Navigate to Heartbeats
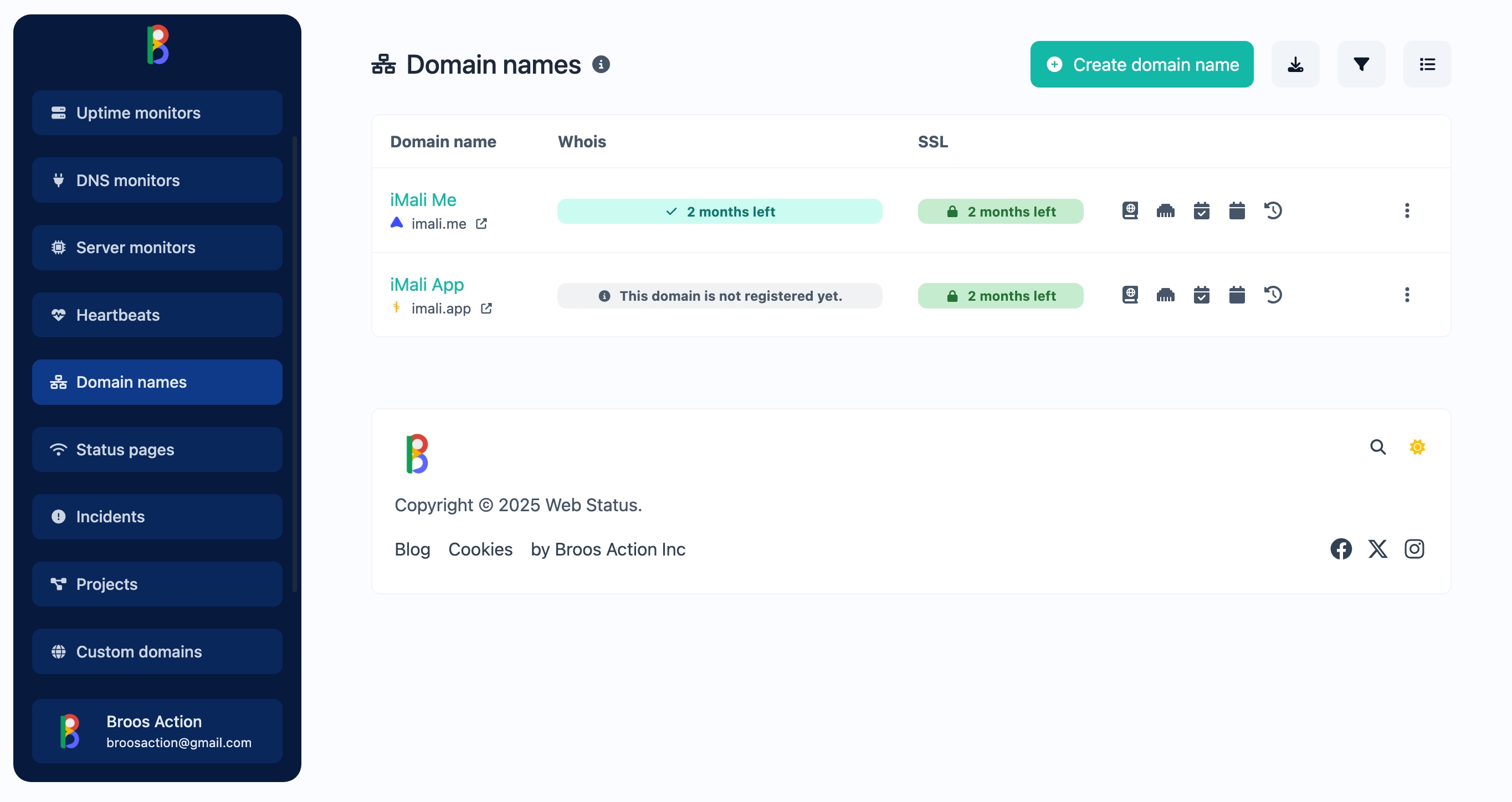This screenshot has width=1512, height=802. pos(157,315)
